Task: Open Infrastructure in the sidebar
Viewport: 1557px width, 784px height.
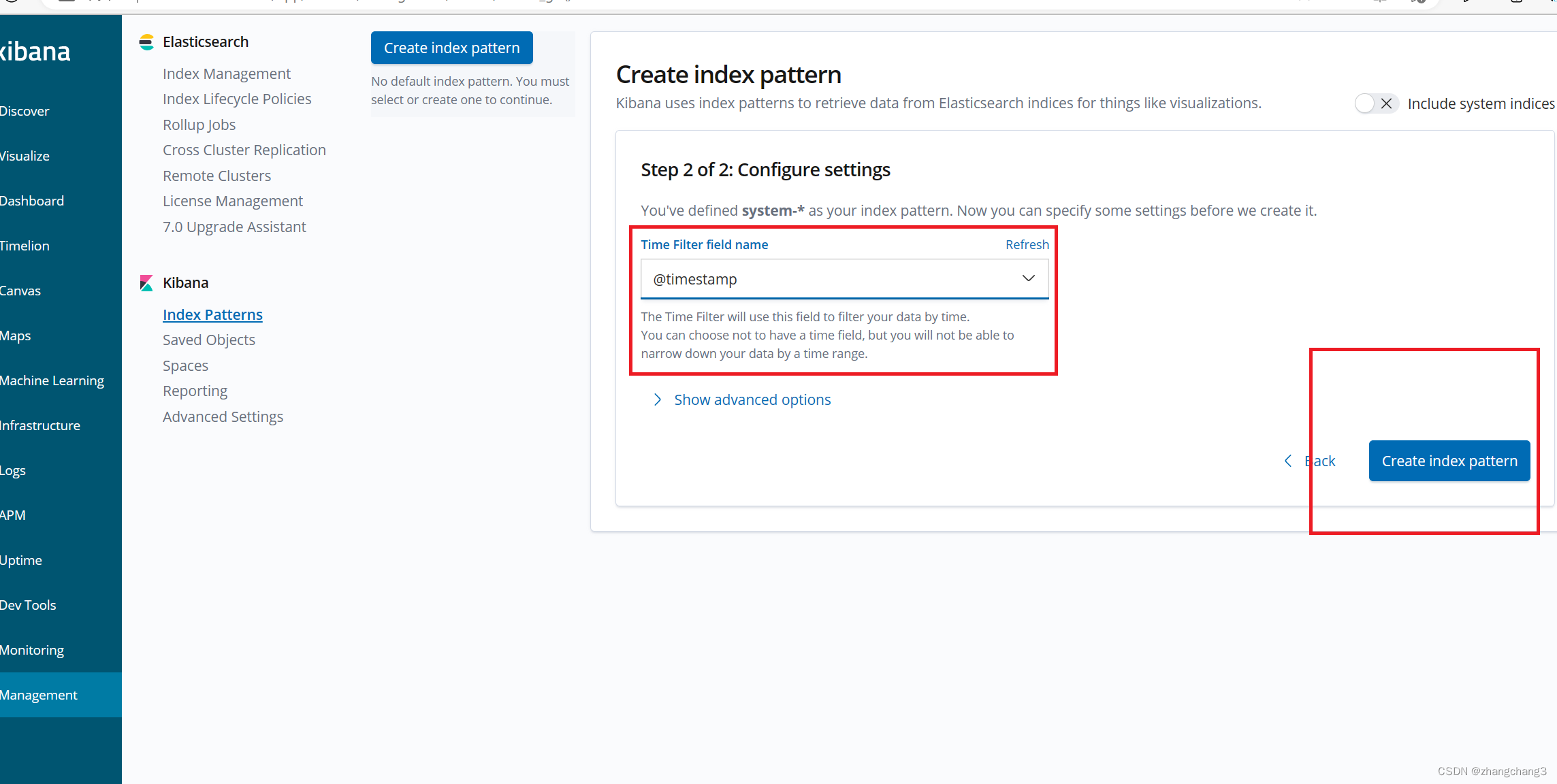Action: click(x=40, y=425)
